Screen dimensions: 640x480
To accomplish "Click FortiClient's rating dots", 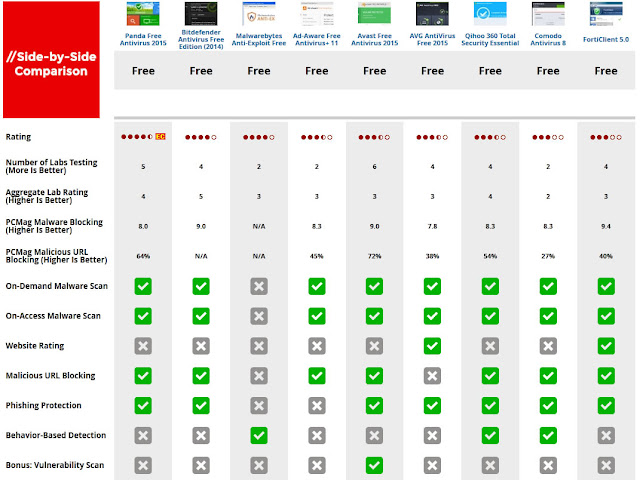I will click(x=606, y=138).
